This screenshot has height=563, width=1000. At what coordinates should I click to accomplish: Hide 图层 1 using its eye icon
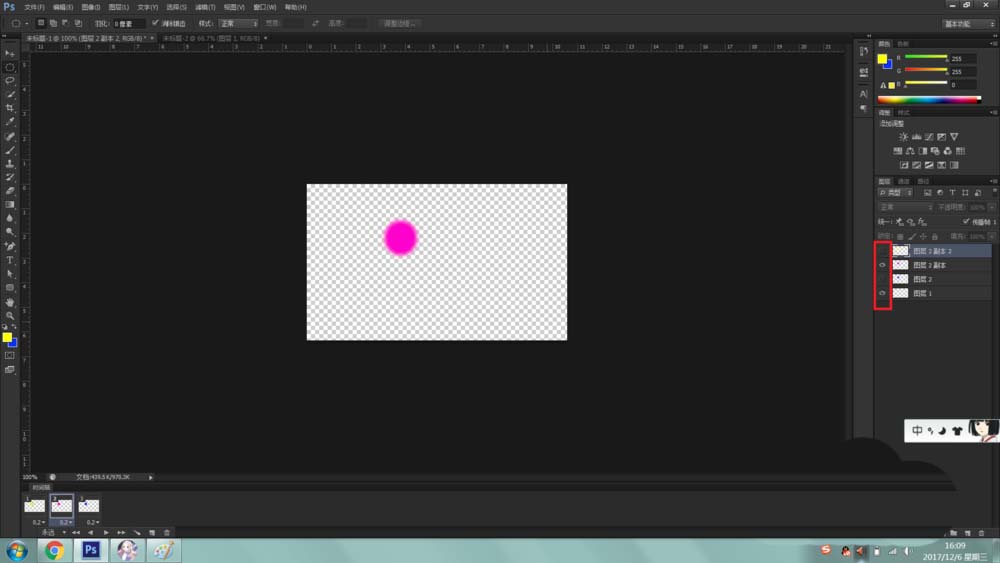(883, 293)
